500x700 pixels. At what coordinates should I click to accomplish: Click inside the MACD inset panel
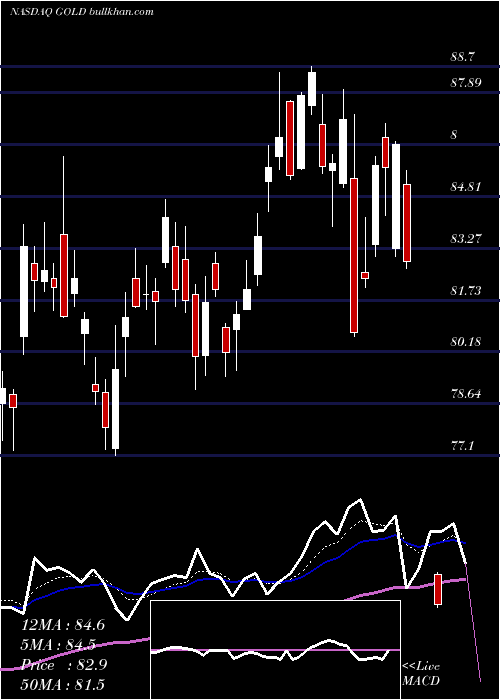[275, 650]
